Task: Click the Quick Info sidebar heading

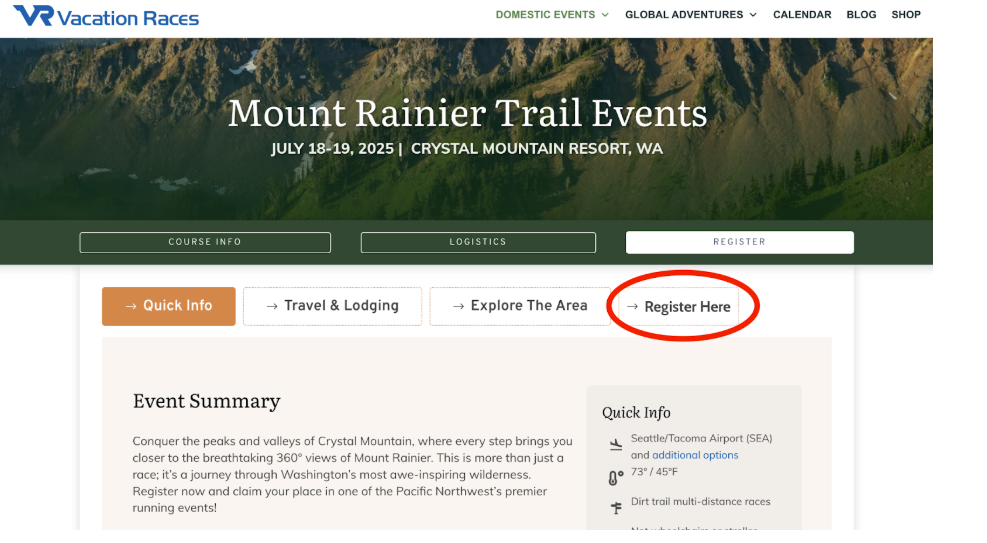Action: 636,413
